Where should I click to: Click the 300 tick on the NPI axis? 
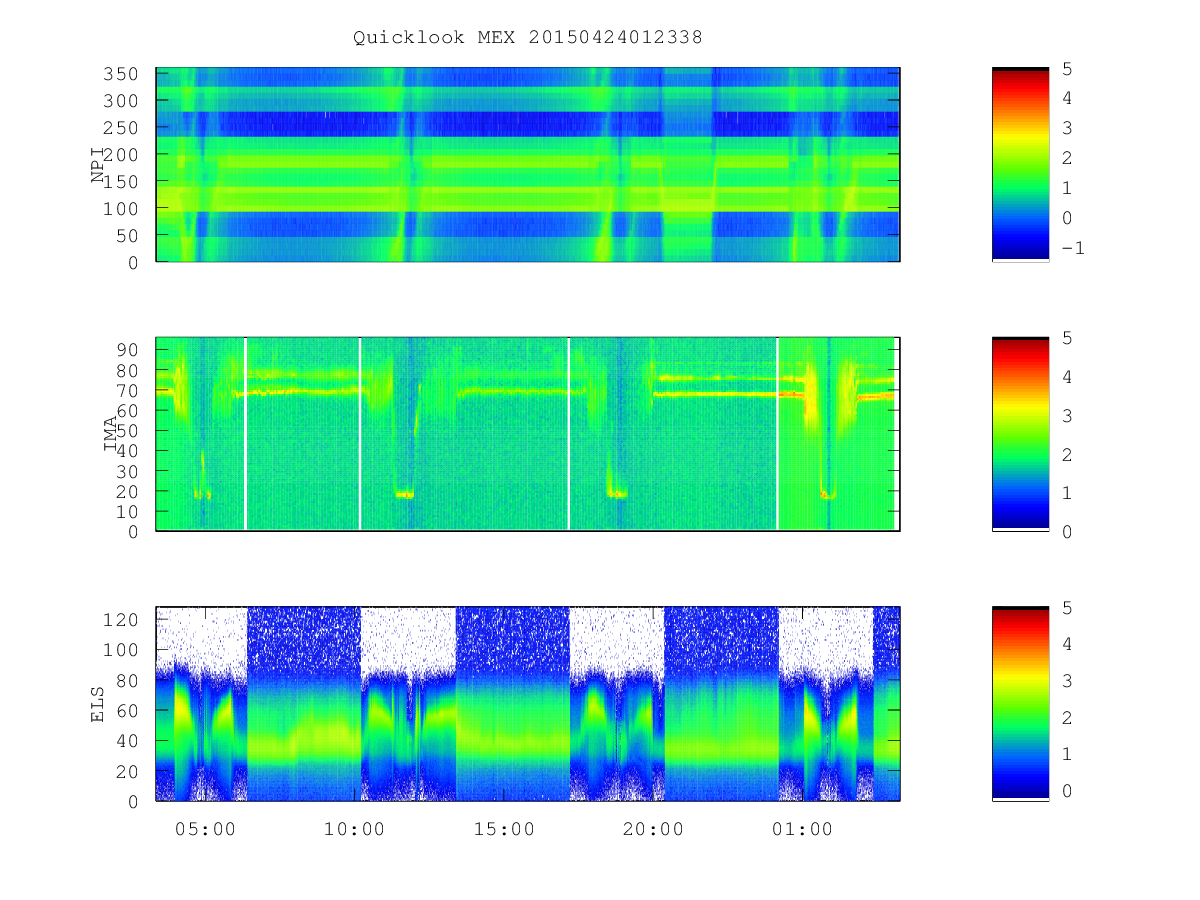(122, 101)
